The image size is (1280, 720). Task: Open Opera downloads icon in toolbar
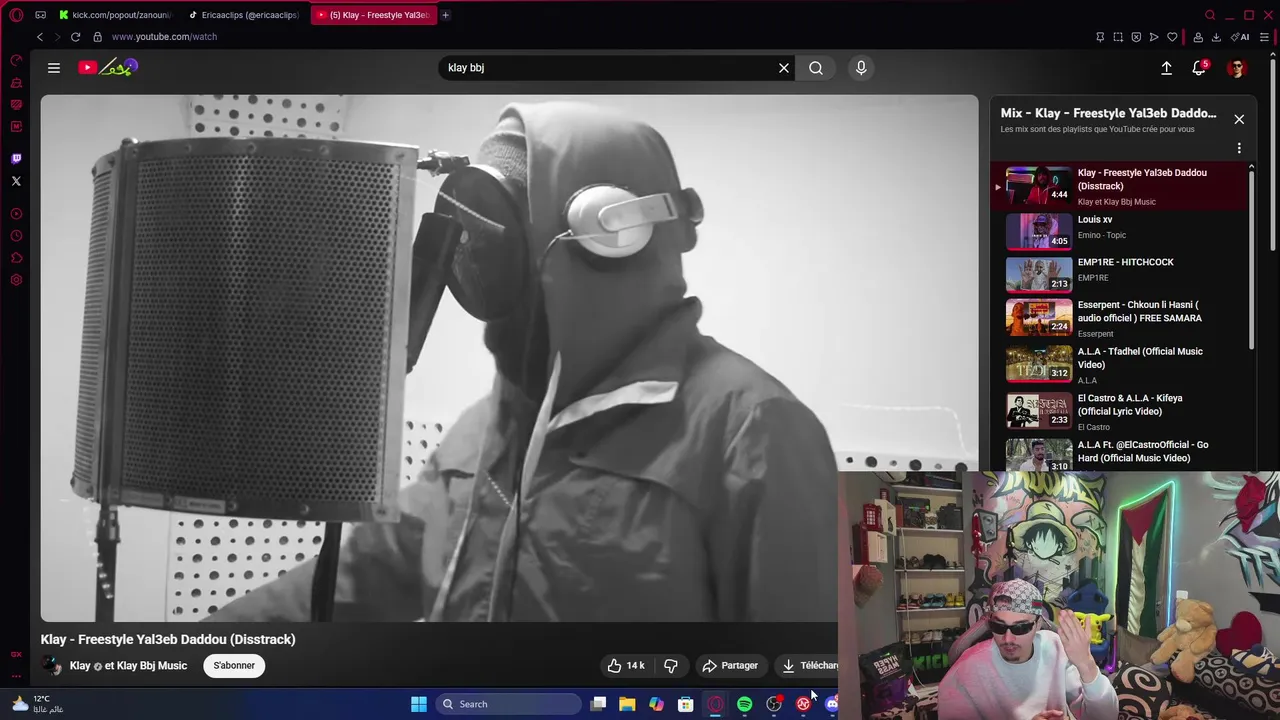[x=1216, y=37]
